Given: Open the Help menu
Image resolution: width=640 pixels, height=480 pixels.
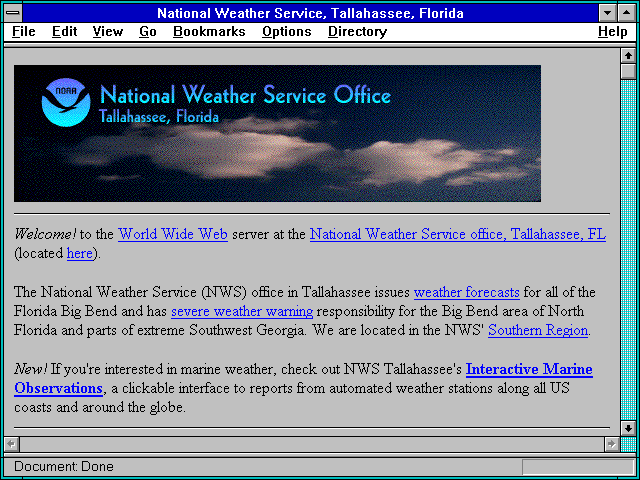Looking at the screenshot, I should (x=613, y=31).
